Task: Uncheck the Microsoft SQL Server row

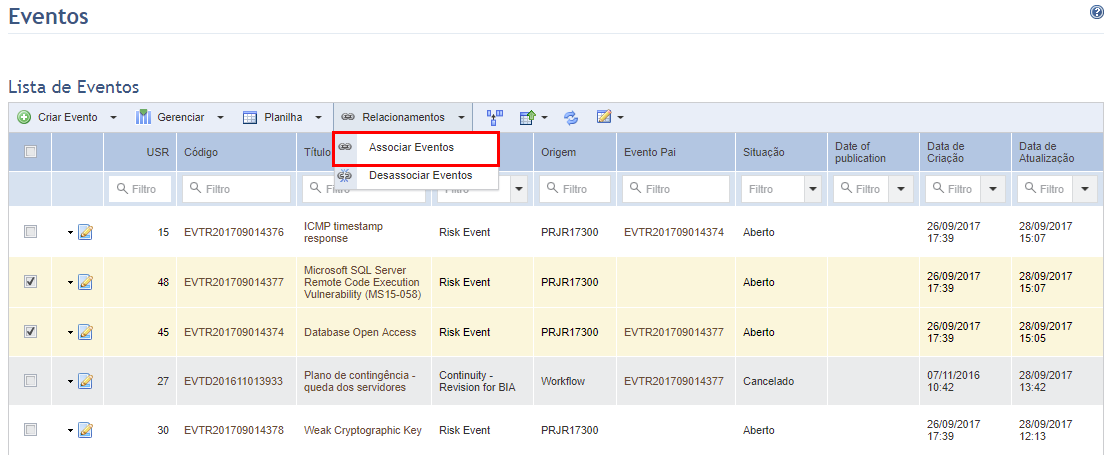Action: (30, 281)
